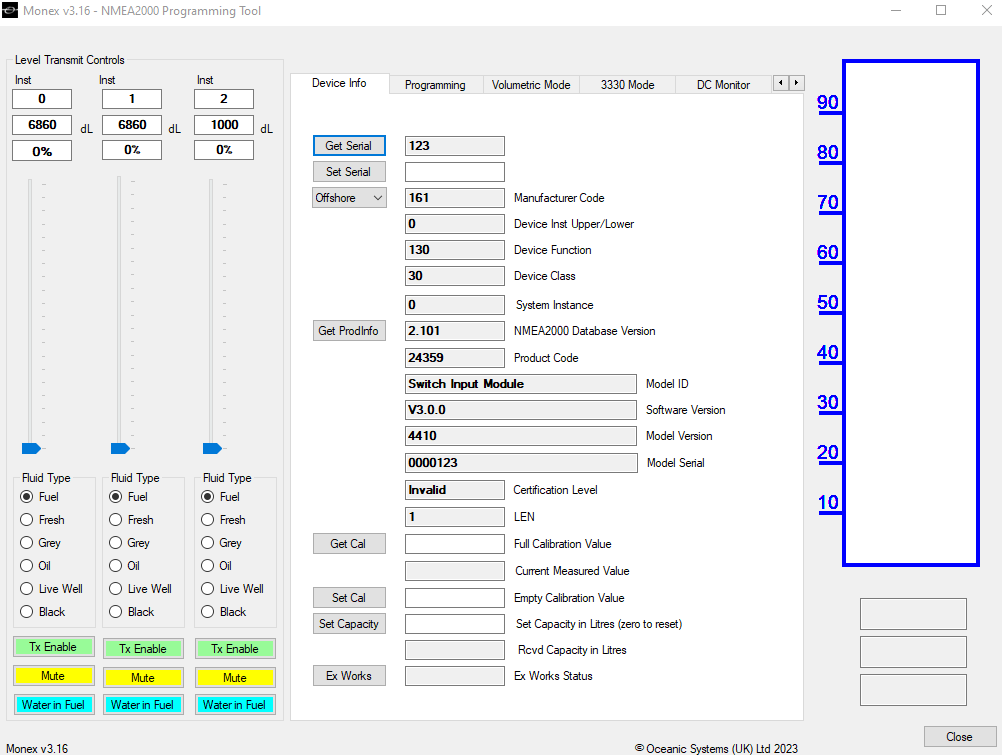The image size is (1002, 755).
Task: Click the Get ProdInfo button
Action: 349,331
